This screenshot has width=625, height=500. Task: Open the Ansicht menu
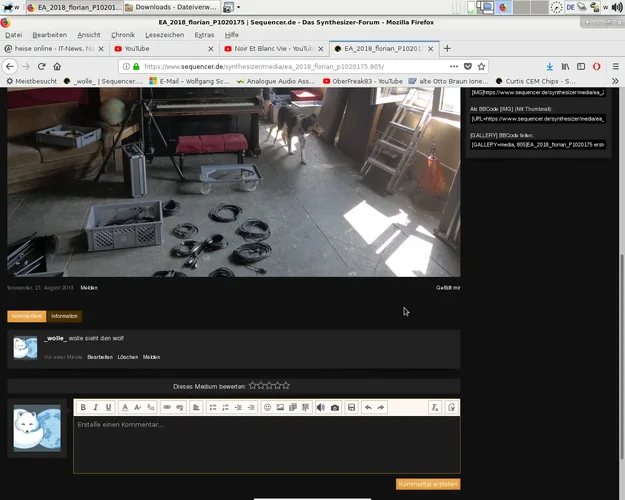(x=89, y=35)
